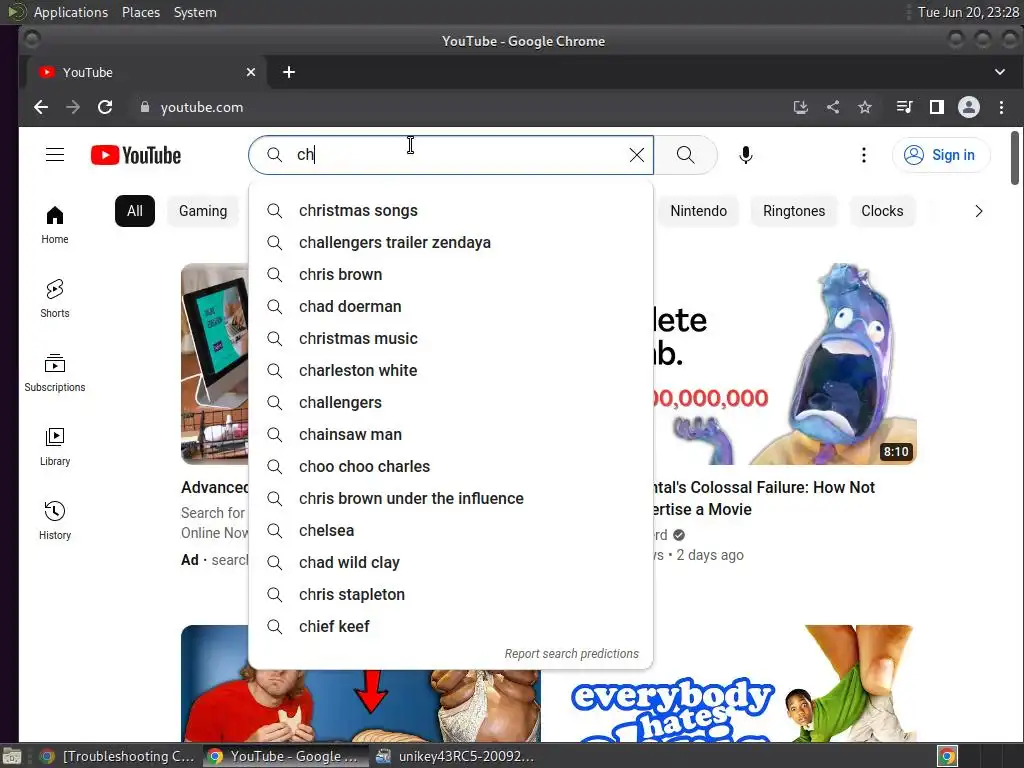Open the Colossal Failure video thumbnail
This screenshot has height=768, width=1024.
785,364
